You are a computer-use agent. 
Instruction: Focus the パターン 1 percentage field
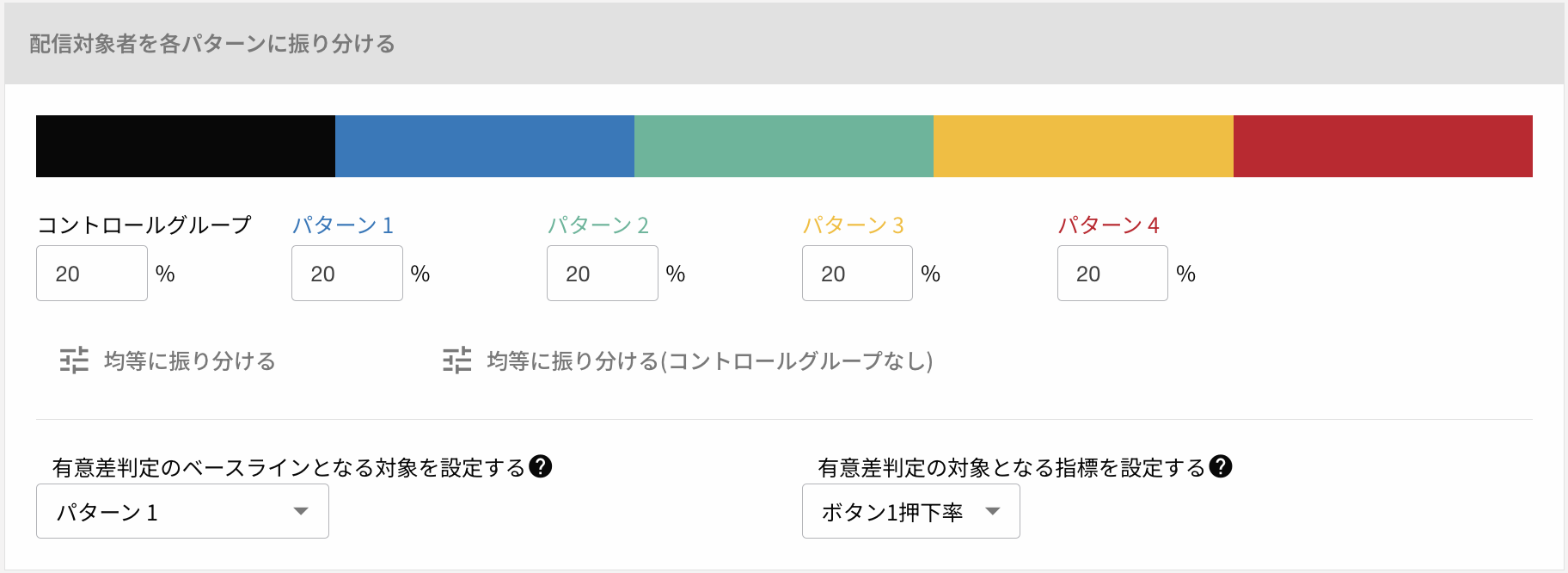[347, 274]
